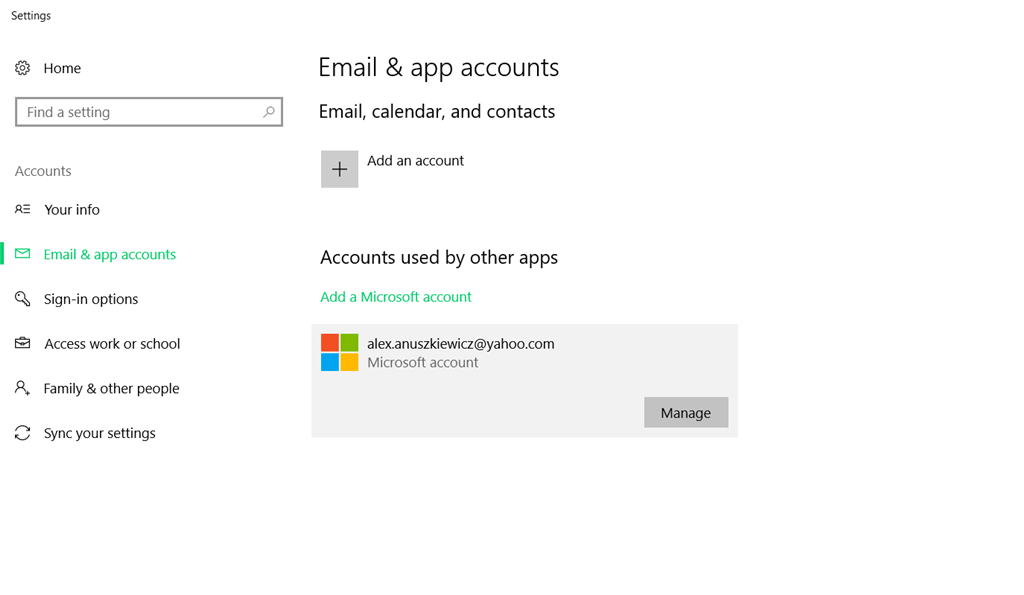
Task: Open the Home settings page
Action: [62, 68]
